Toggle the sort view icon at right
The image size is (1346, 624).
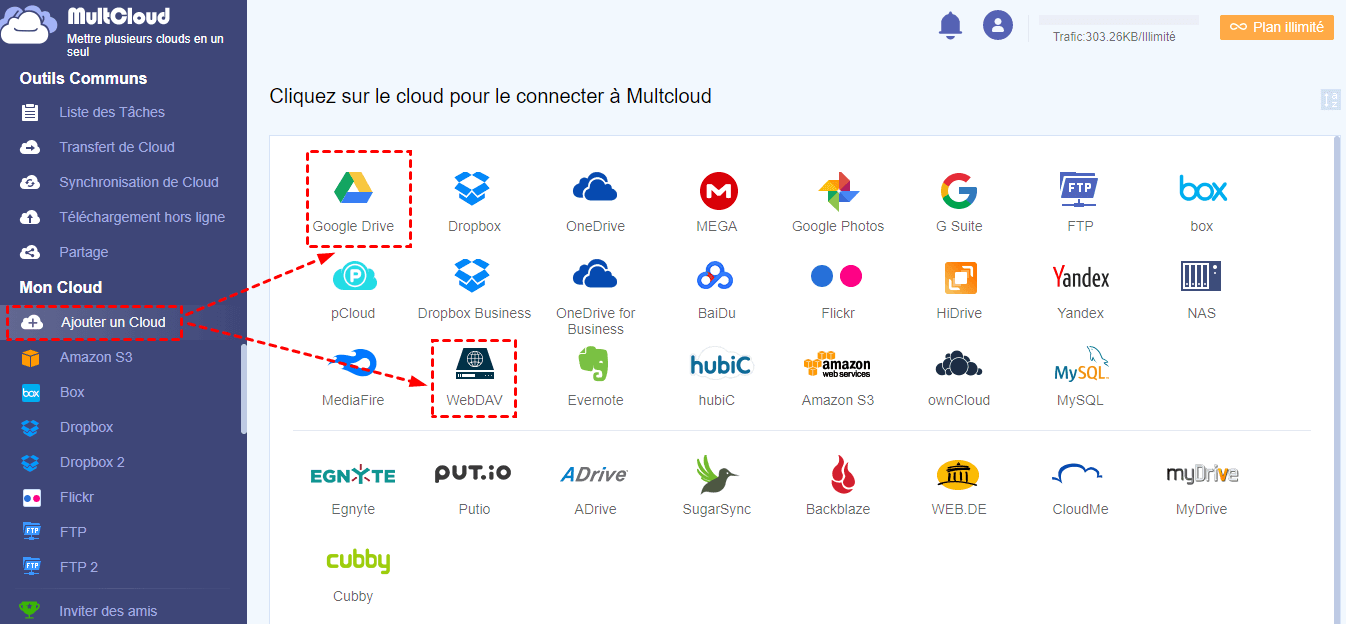(x=1331, y=99)
